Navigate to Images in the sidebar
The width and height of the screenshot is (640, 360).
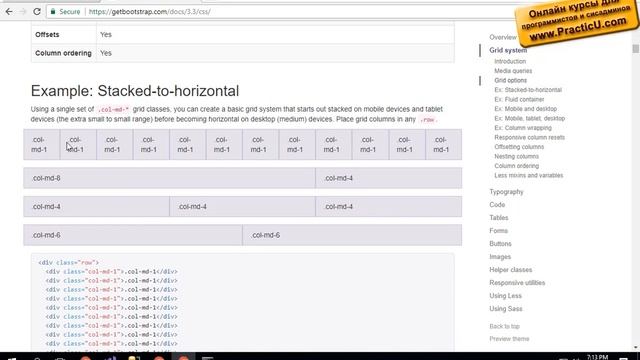[x=500, y=257]
